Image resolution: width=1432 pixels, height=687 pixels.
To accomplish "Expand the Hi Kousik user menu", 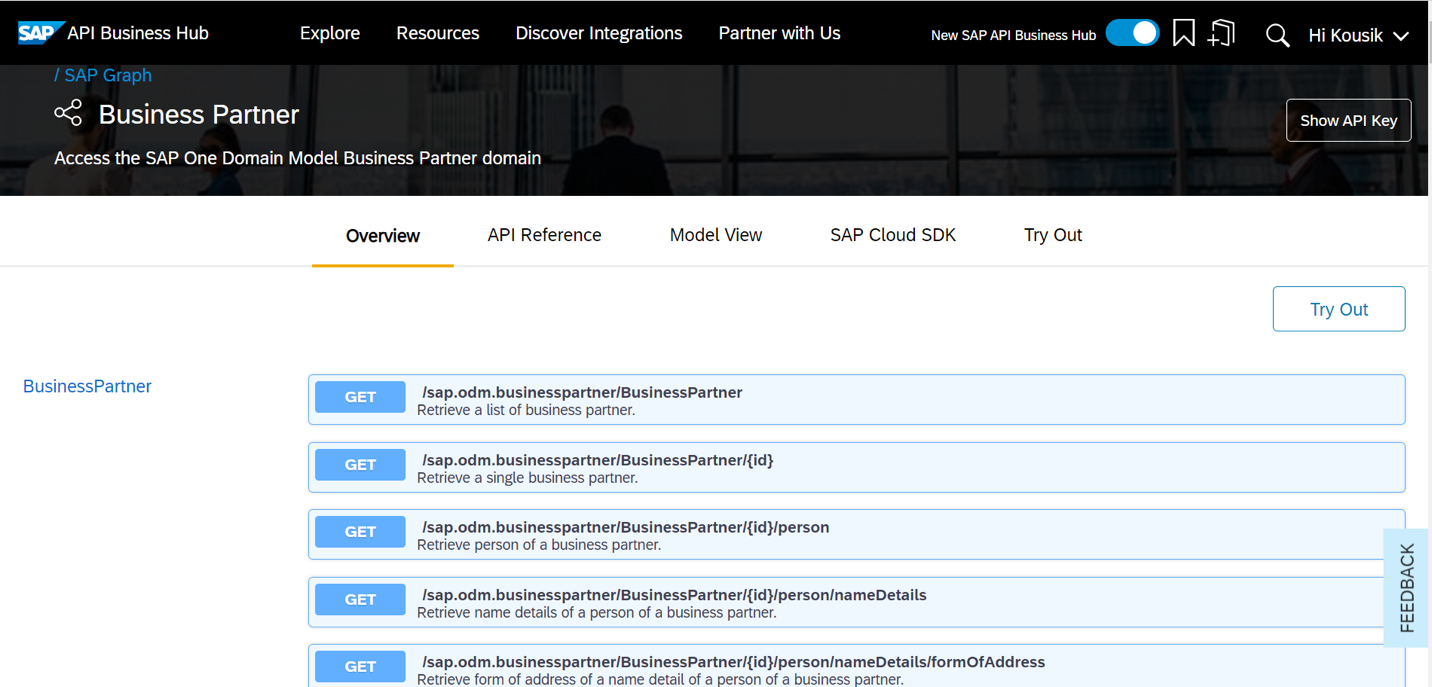I will [x=1358, y=35].
